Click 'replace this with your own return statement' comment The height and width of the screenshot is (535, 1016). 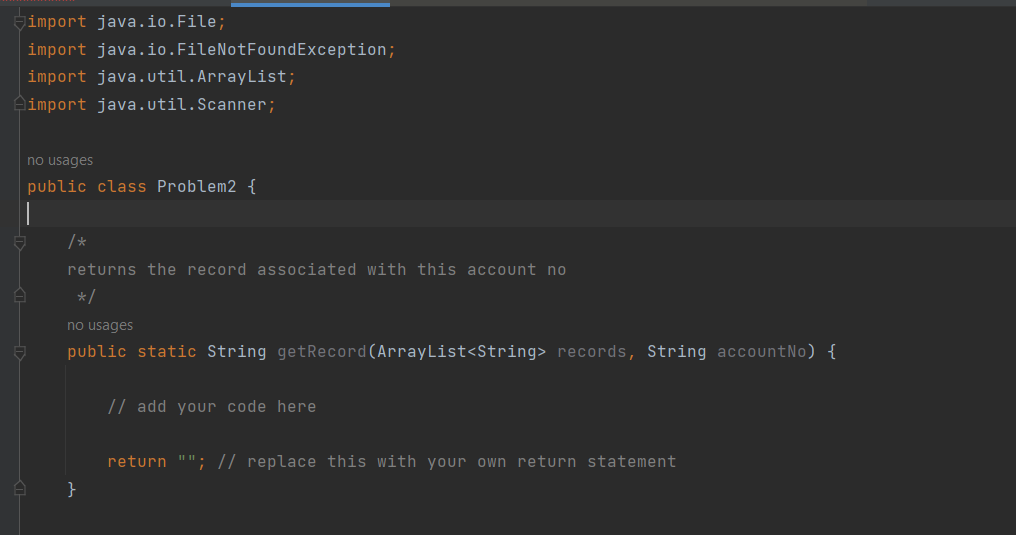click(447, 462)
